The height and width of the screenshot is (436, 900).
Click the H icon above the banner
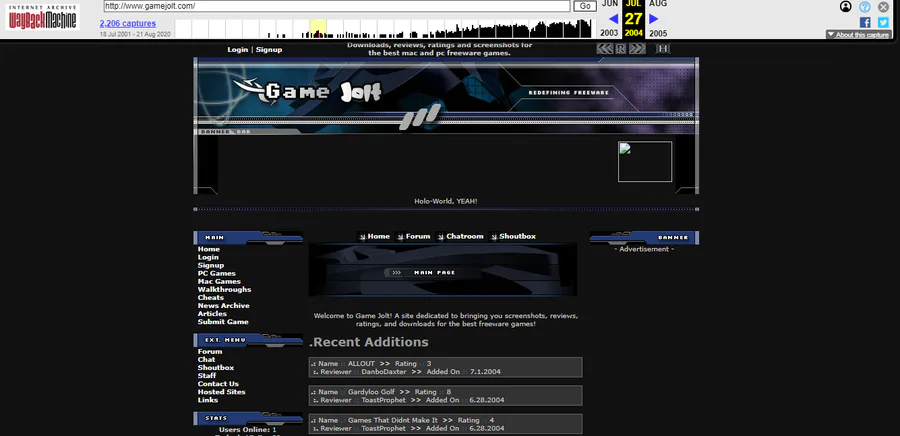point(663,49)
